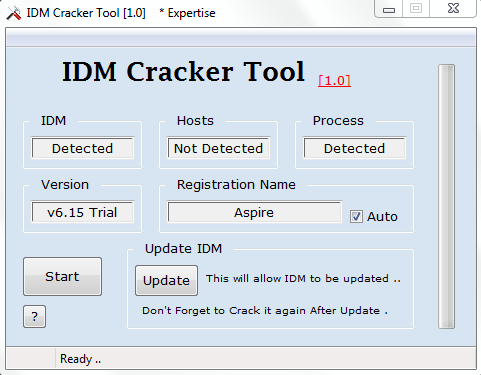The height and width of the screenshot is (375, 481).
Task: Click the IDM Cracker Tool heading
Action: point(183,71)
